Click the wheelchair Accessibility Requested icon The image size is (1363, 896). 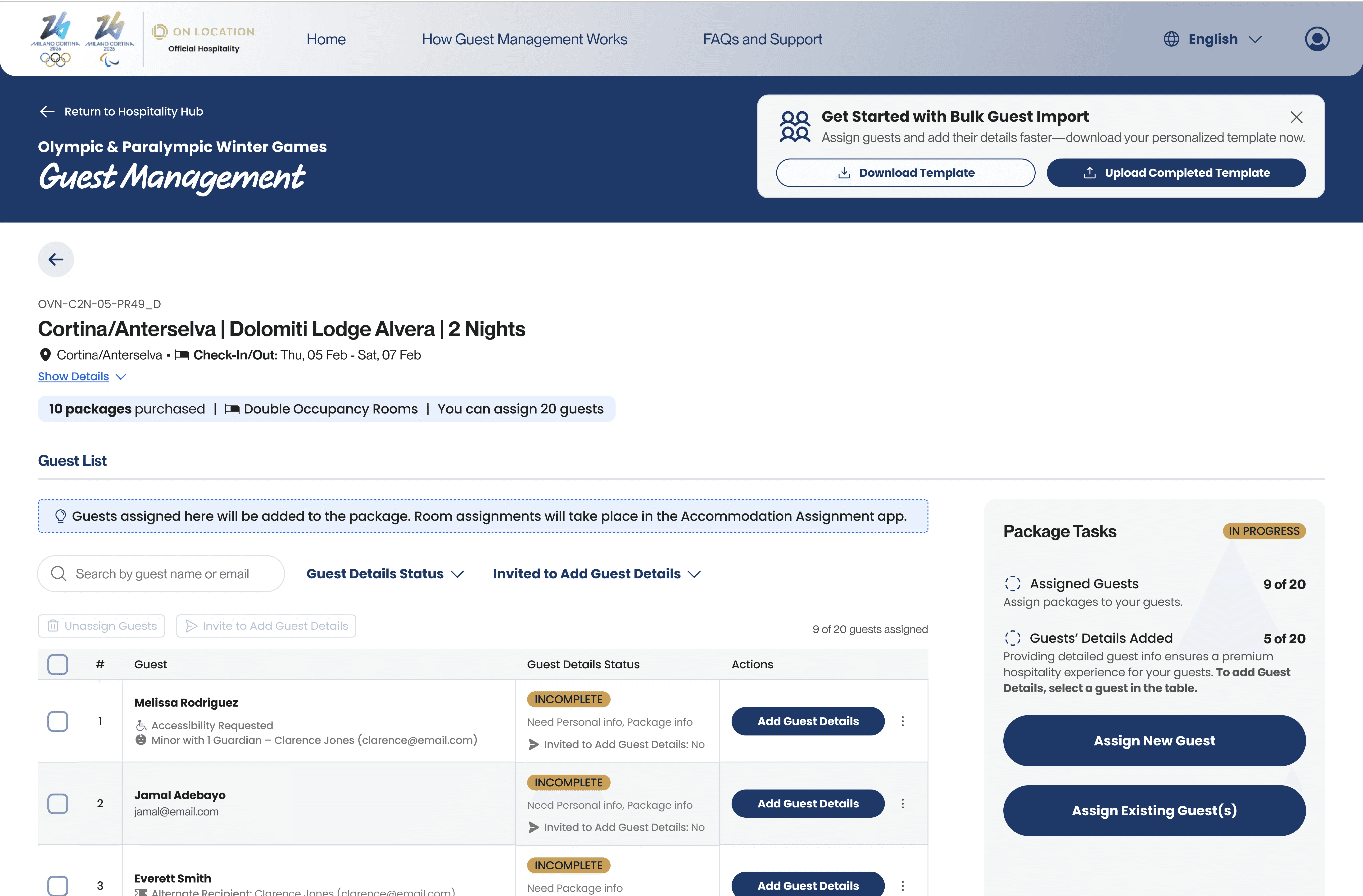141,725
